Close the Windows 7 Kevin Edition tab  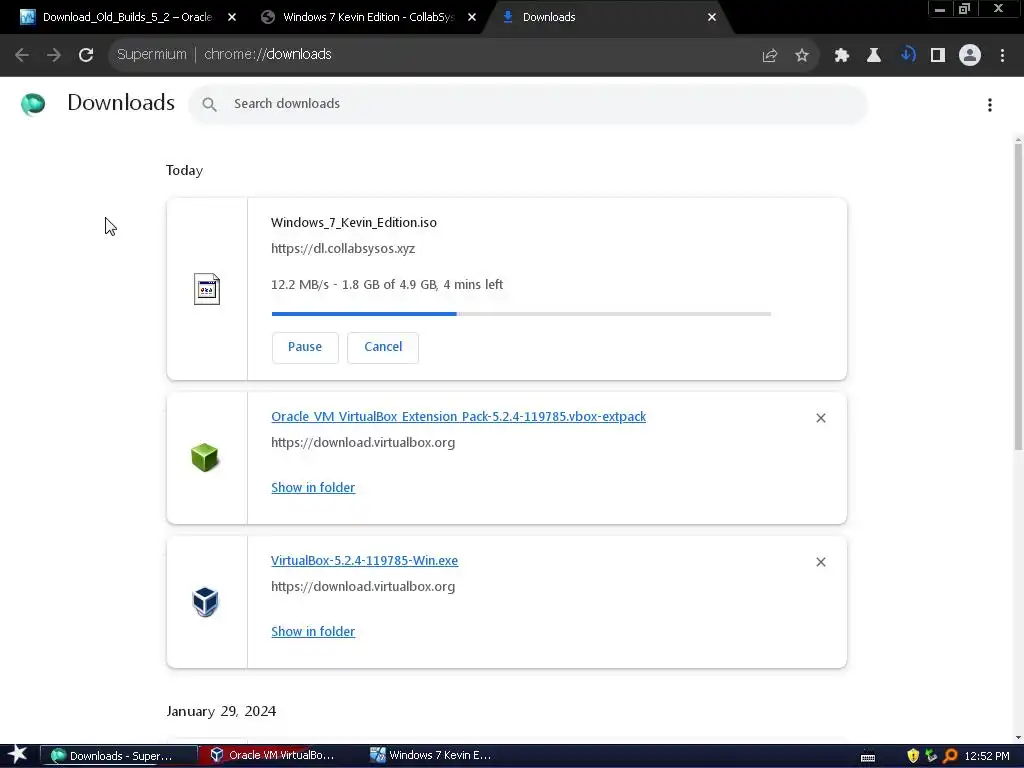[x=472, y=17]
